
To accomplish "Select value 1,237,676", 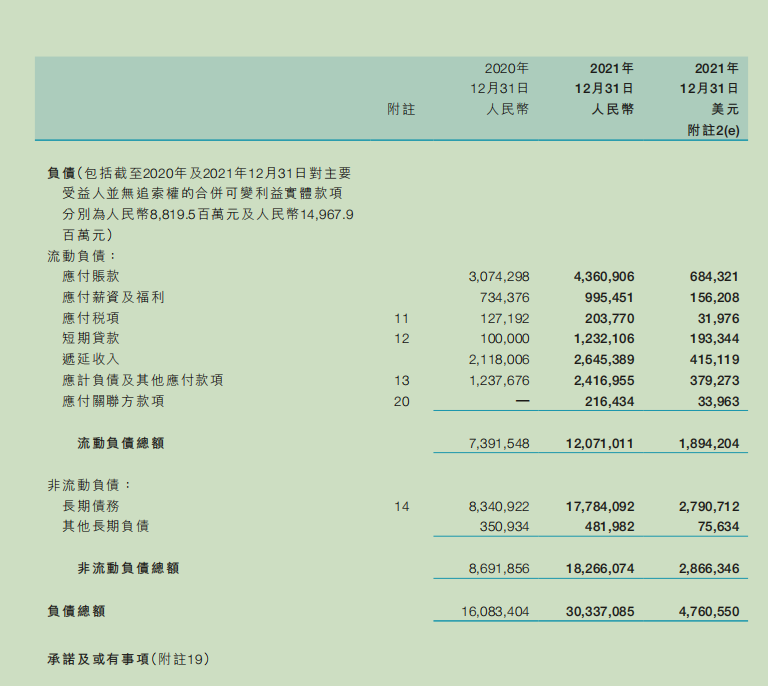I will (x=499, y=381).
